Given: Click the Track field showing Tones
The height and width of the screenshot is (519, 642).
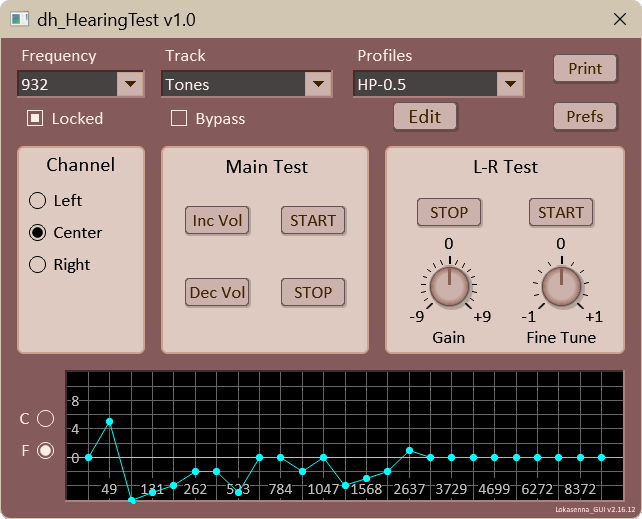Looking at the screenshot, I should (233, 84).
